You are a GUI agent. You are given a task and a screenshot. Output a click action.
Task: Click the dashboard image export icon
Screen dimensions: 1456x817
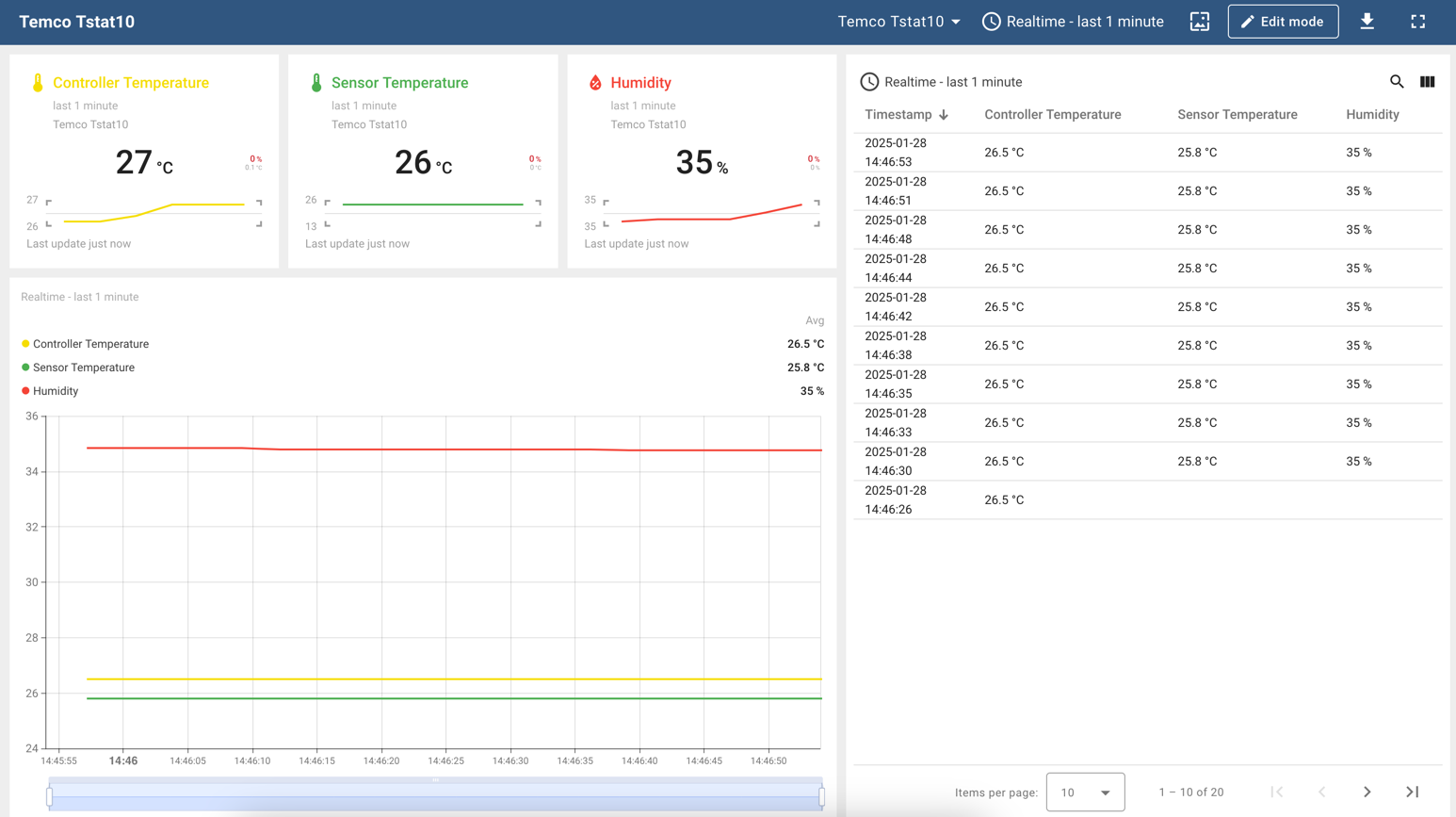[1199, 22]
